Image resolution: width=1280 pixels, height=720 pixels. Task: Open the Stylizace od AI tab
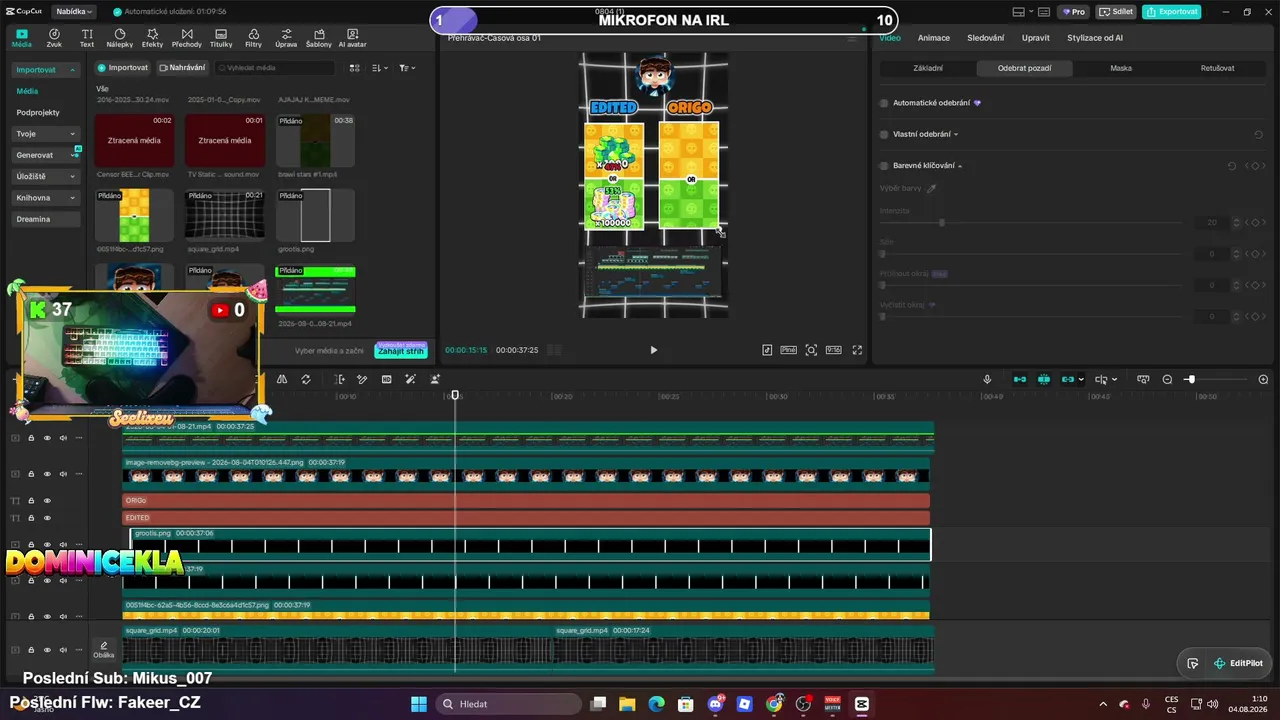pos(1095,38)
